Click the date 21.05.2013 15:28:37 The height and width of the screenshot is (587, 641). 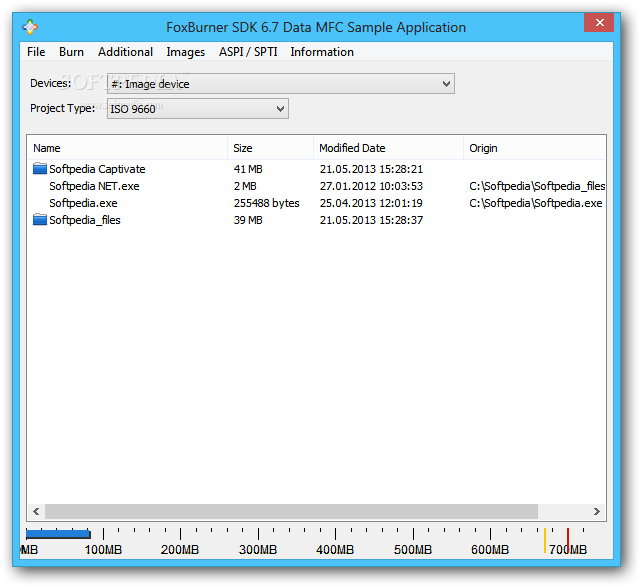371,220
